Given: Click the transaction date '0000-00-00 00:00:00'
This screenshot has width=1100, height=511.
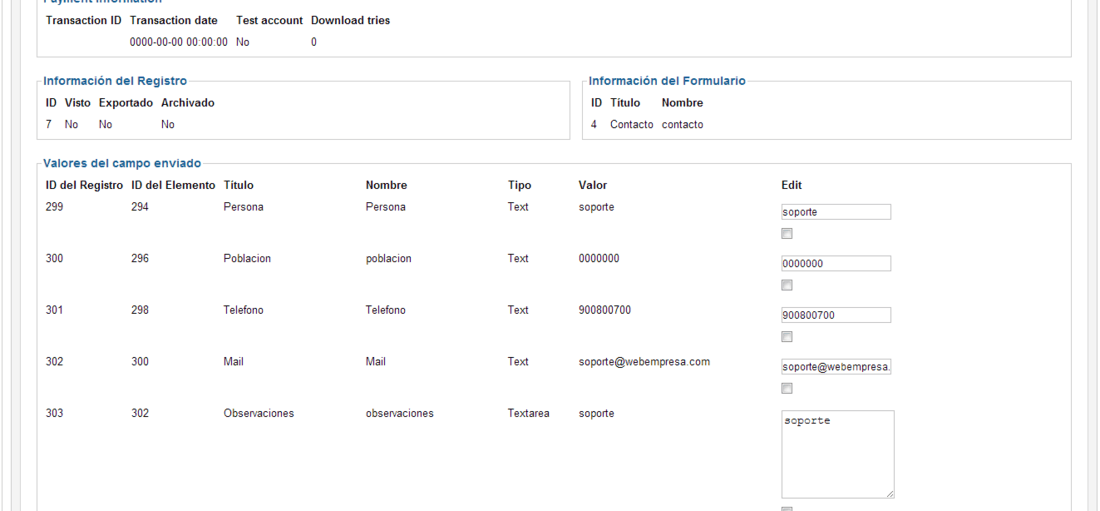Looking at the screenshot, I should tap(178, 42).
